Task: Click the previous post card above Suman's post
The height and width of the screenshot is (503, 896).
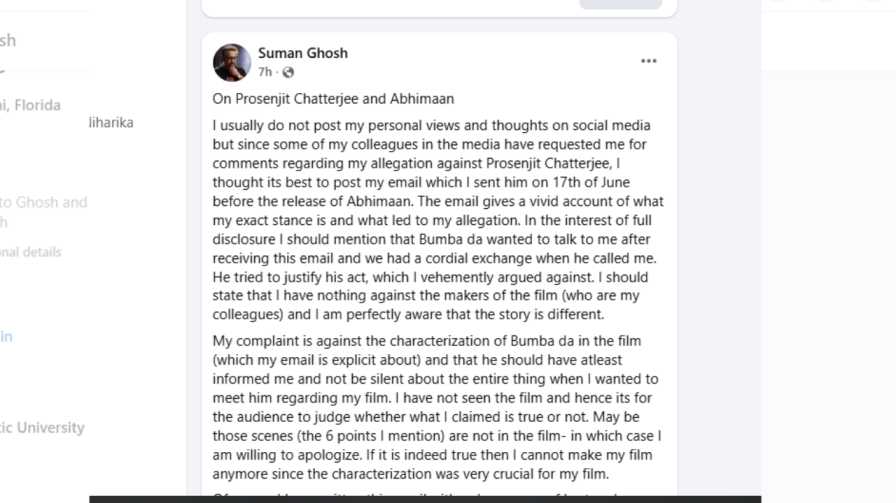Action: 439,8
